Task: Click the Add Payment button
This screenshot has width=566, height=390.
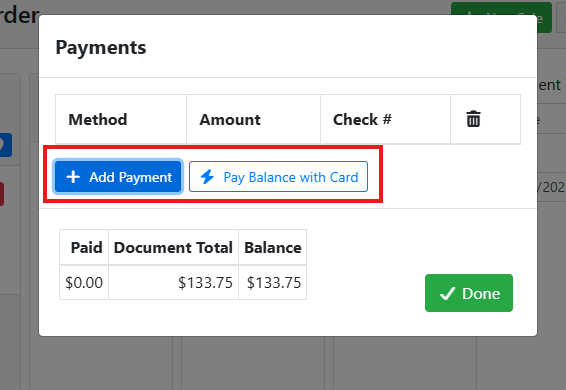Action: coord(118,177)
